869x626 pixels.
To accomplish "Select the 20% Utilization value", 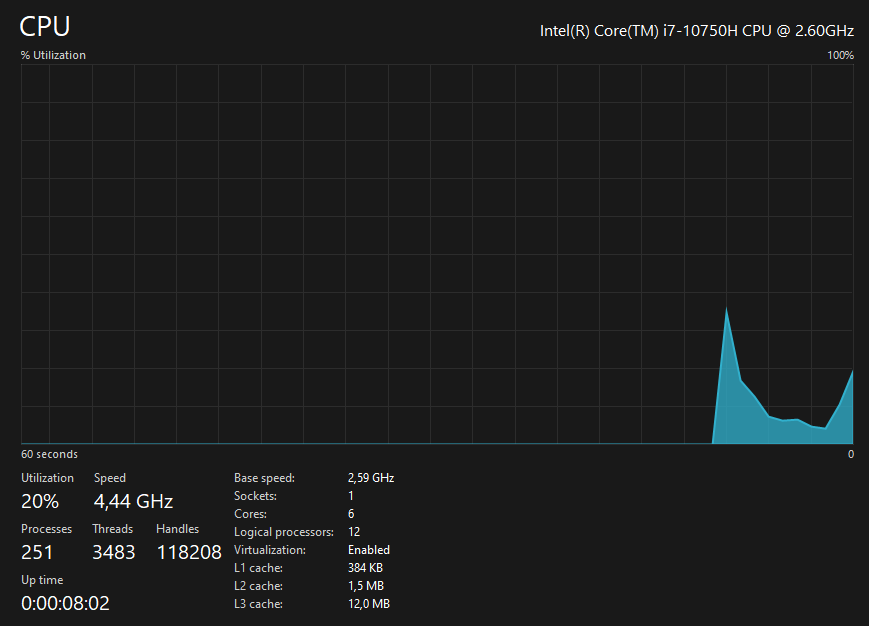I will coord(40,501).
